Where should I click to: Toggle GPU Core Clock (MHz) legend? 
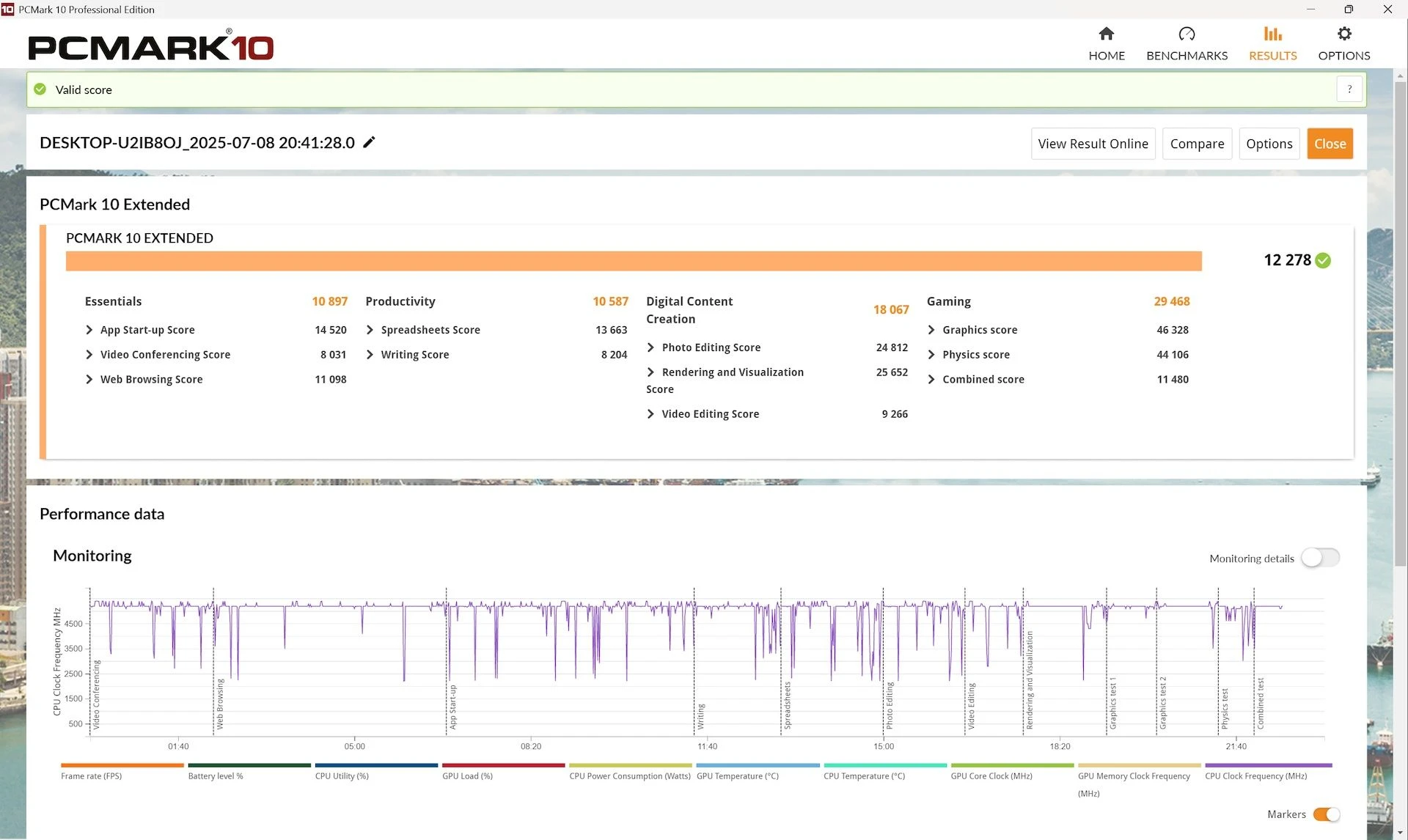coord(1012,771)
